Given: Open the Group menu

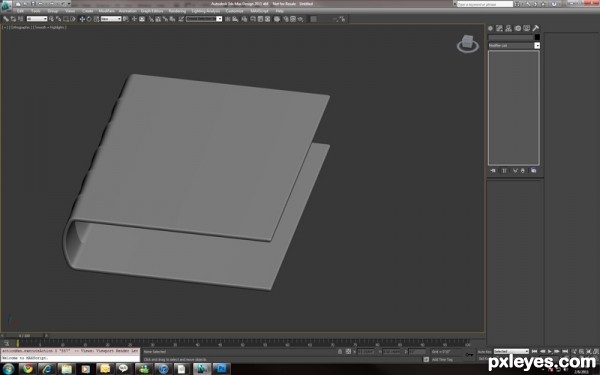Looking at the screenshot, I should tap(53, 11).
